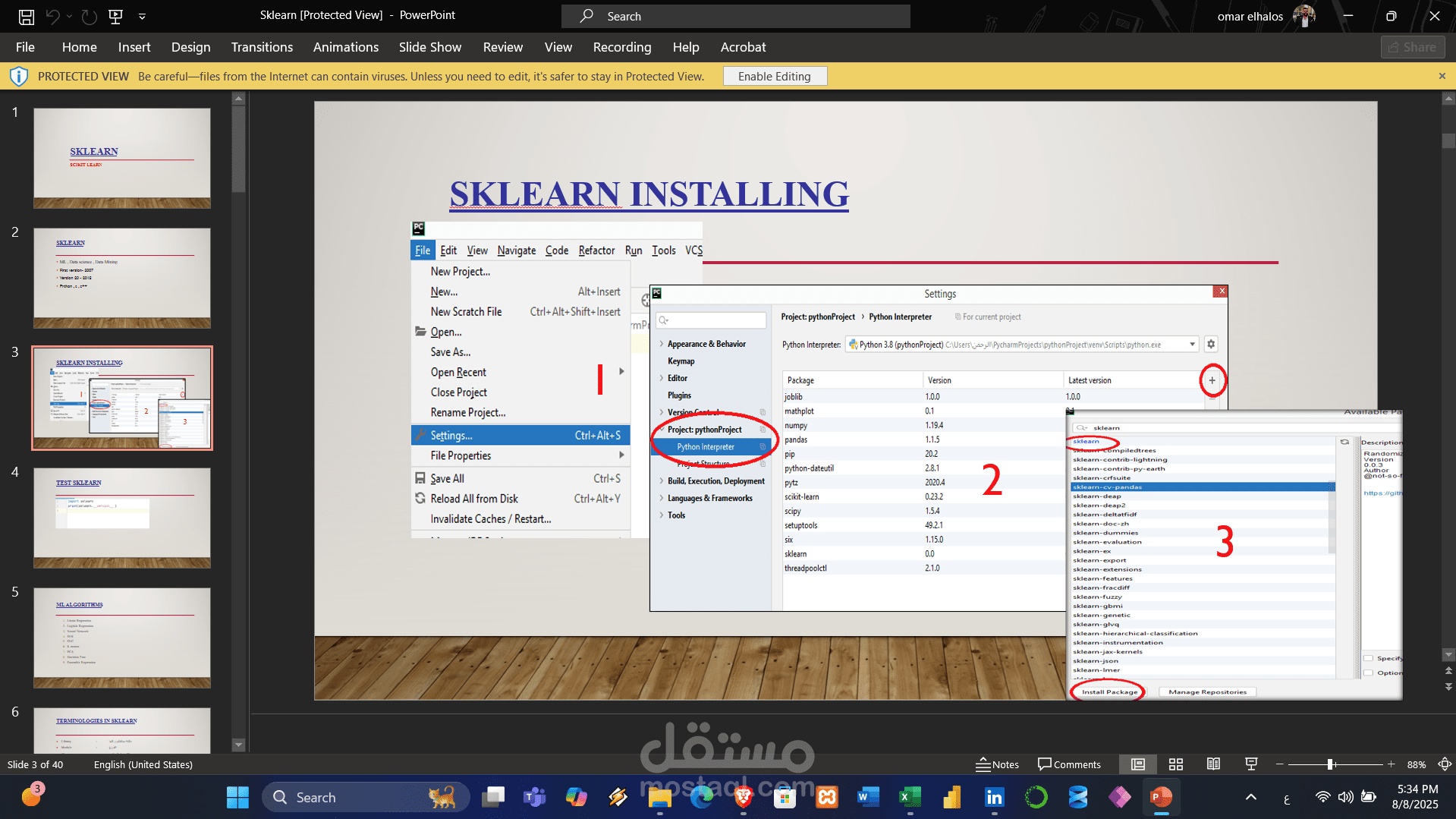Open the Review ribbon tab
1456x819 pixels.
point(503,47)
